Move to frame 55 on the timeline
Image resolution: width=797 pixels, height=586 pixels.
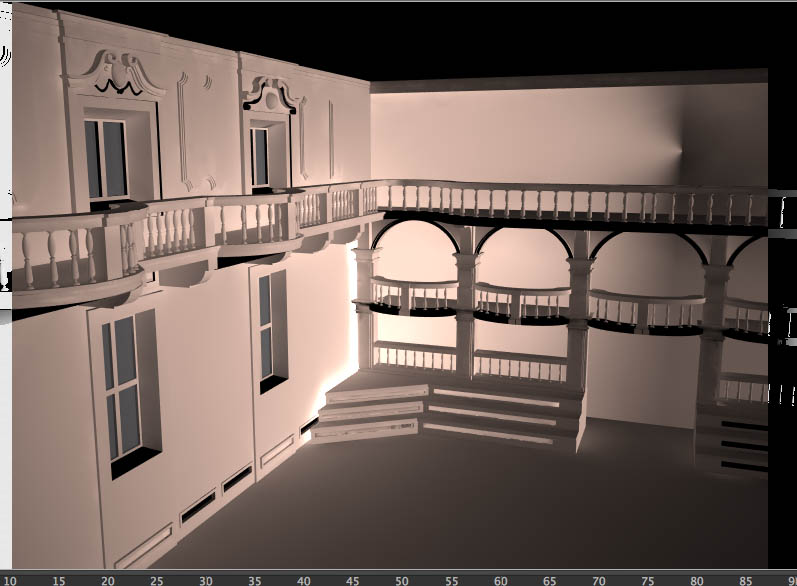[x=451, y=581]
